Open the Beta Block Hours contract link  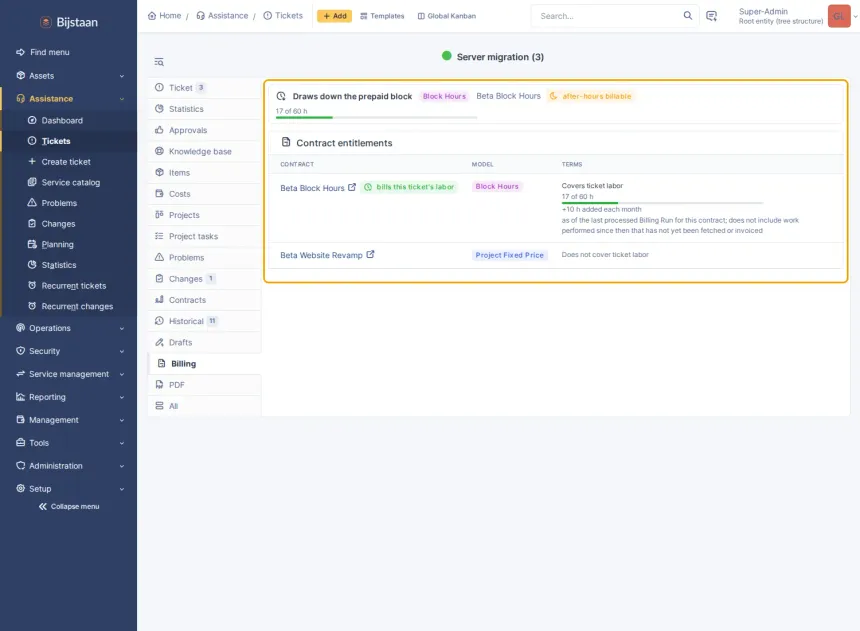click(312, 188)
